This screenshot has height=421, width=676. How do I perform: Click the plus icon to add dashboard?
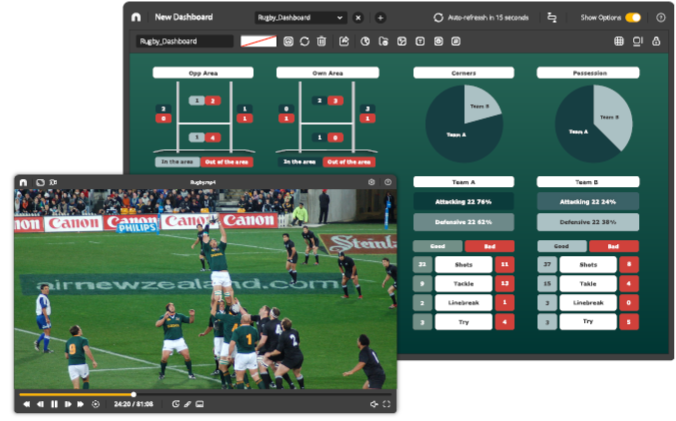click(x=380, y=18)
